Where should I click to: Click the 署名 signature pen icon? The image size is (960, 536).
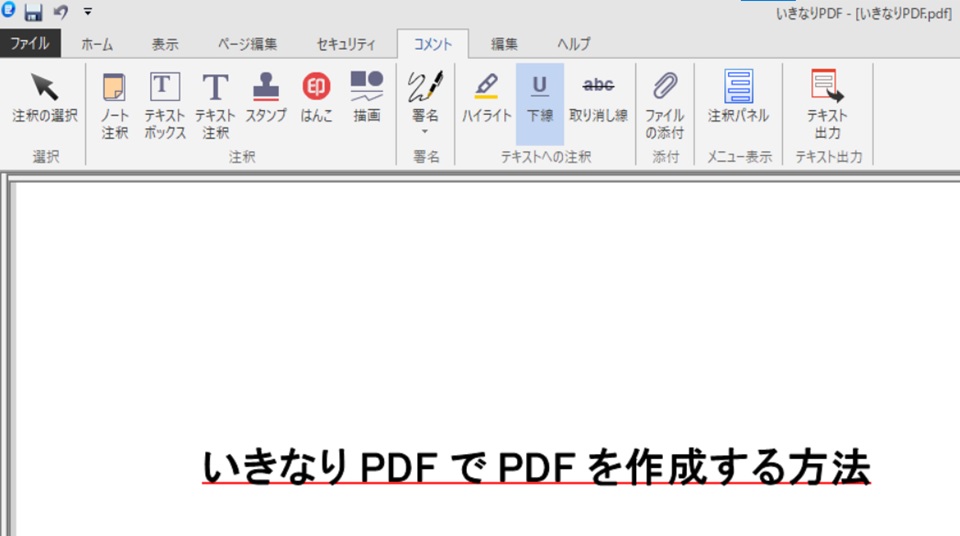(425, 86)
